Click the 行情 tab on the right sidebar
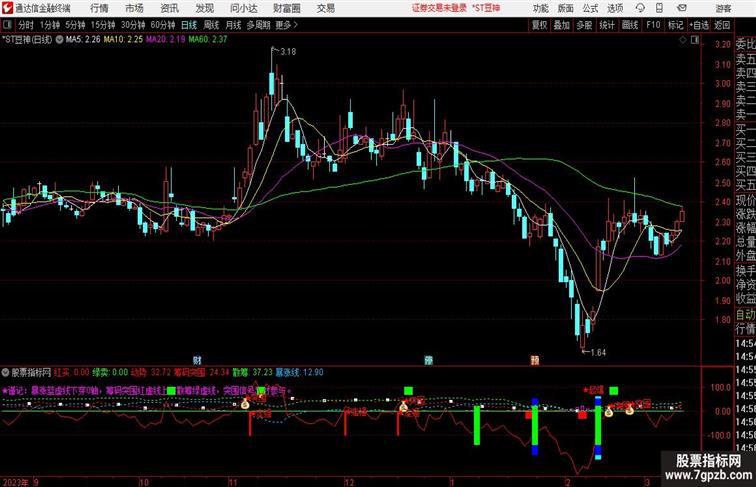This screenshot has width=756, height=487. [745, 329]
